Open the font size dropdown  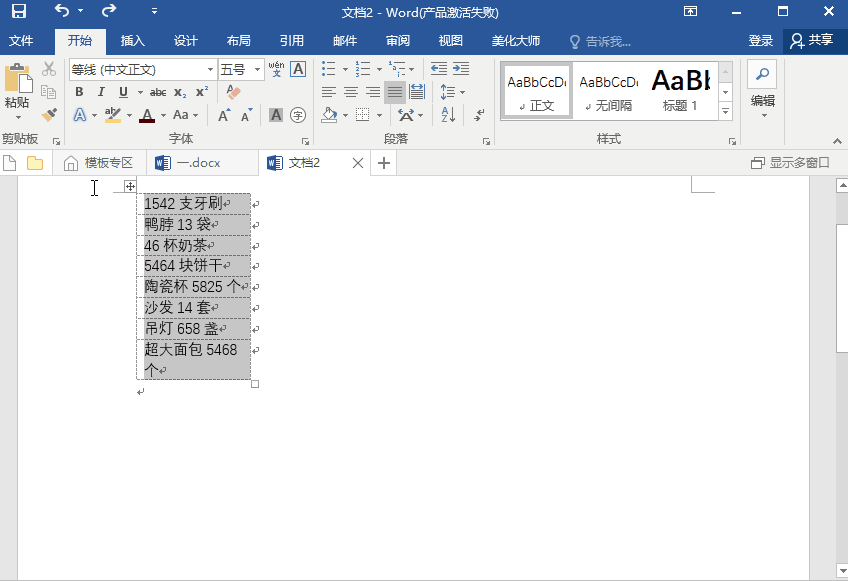pyautogui.click(x=258, y=70)
